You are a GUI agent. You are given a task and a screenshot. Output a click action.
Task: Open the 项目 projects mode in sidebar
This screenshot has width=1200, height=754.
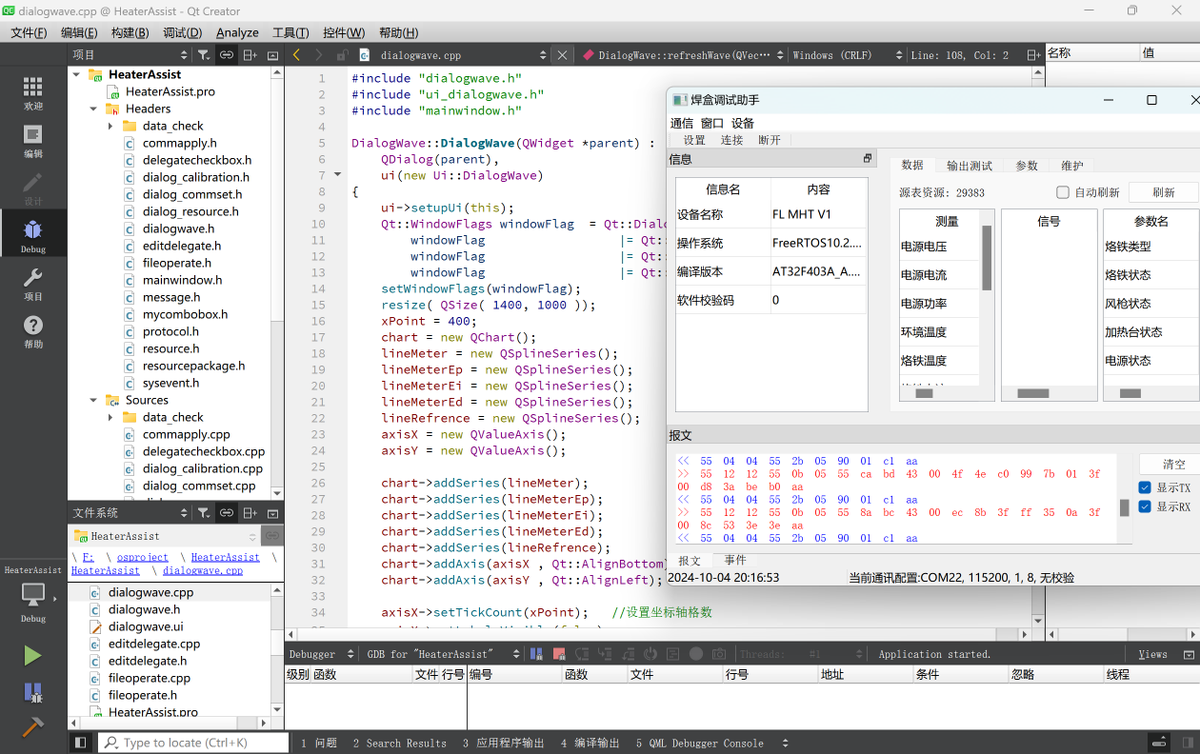[33, 284]
